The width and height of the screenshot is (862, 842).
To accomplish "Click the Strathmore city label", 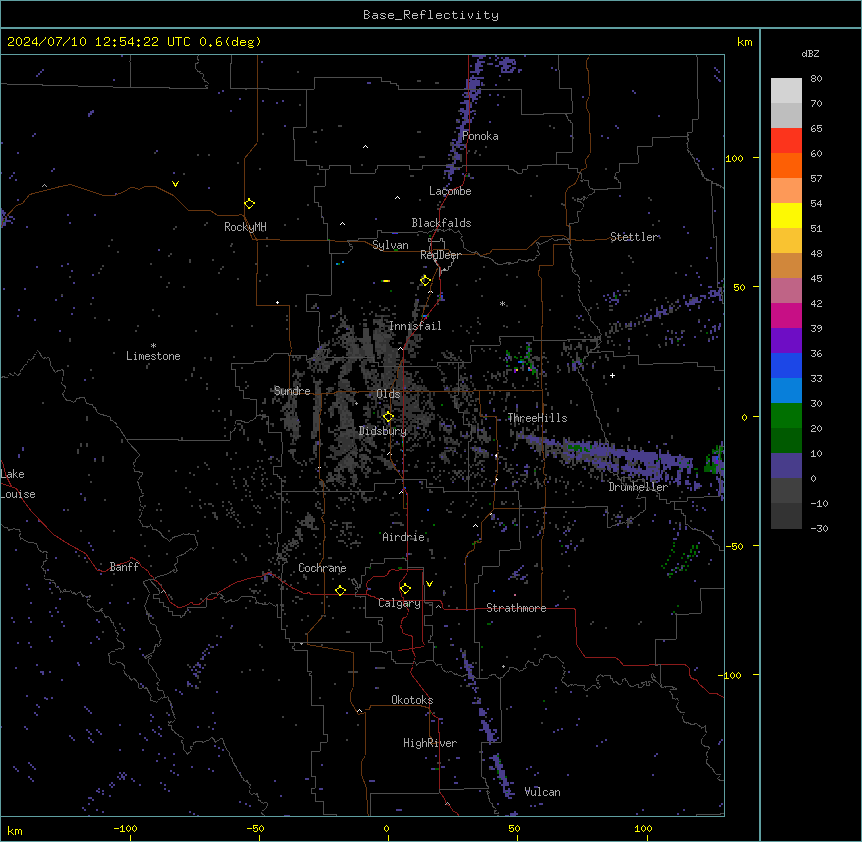I will click(x=516, y=608).
